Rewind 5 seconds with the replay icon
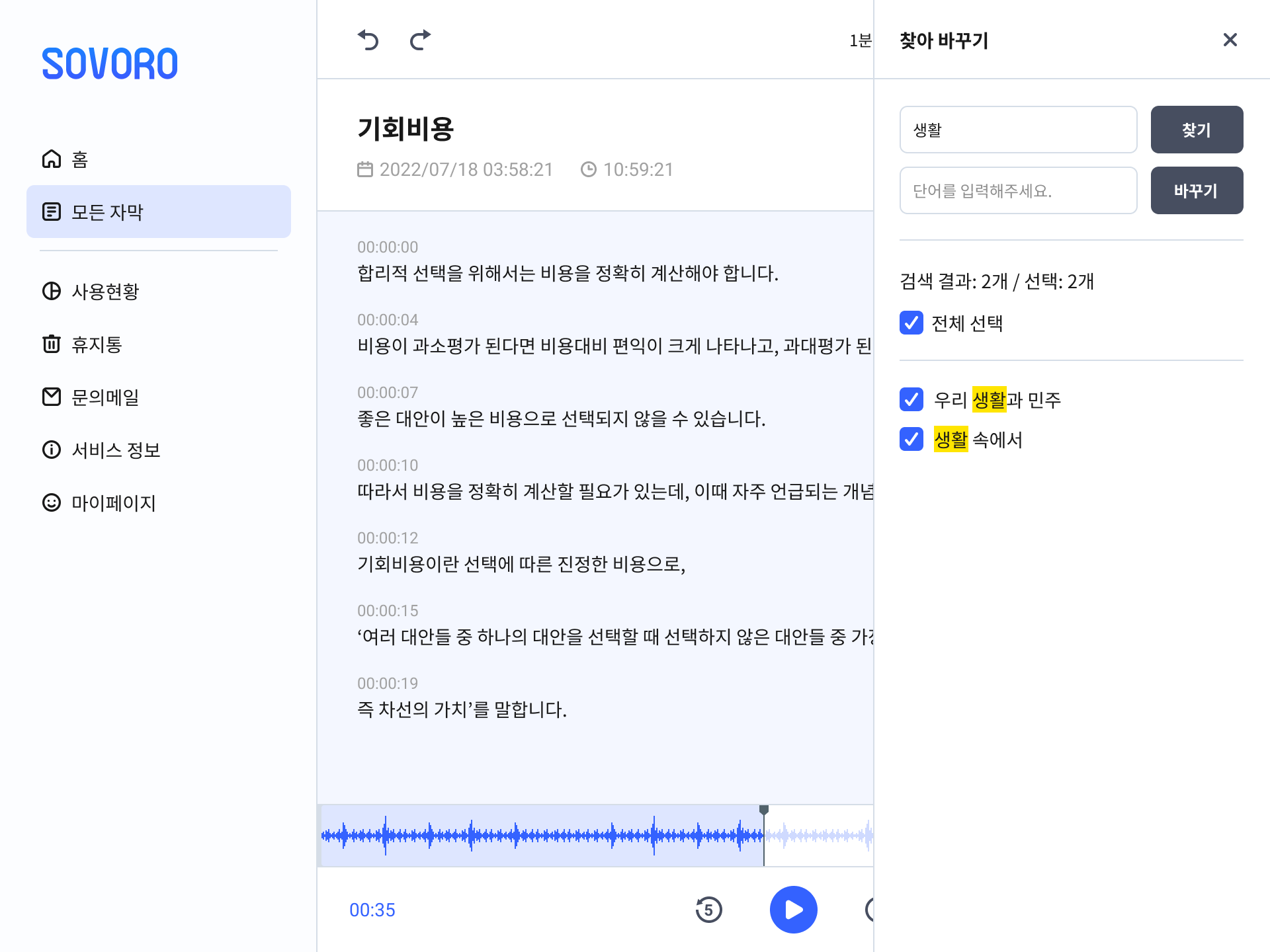This screenshot has height=952, width=1270. pos(708,910)
